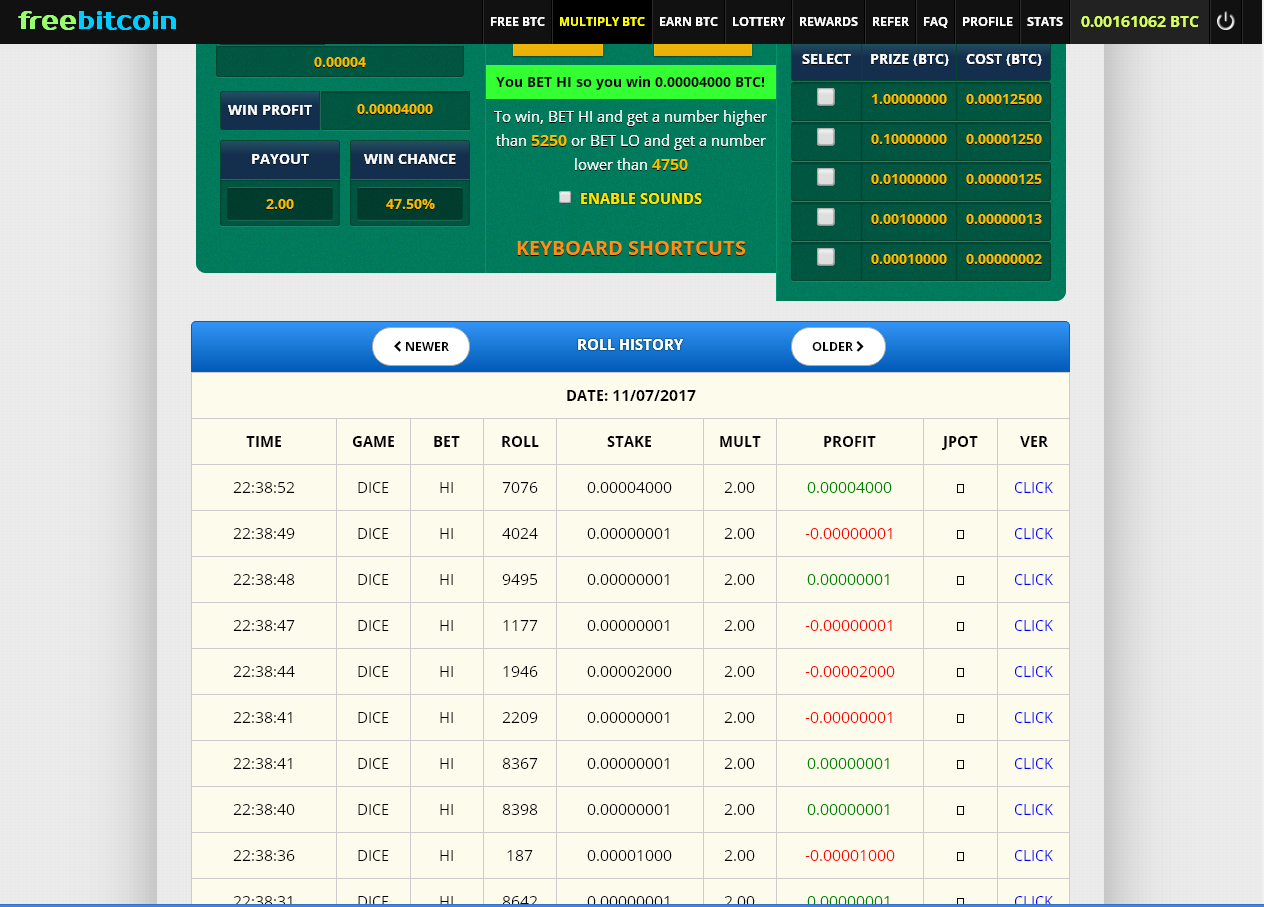The image size is (1264, 907).
Task: Open CLICK verify link for roll 1946
Action: coord(1033,672)
